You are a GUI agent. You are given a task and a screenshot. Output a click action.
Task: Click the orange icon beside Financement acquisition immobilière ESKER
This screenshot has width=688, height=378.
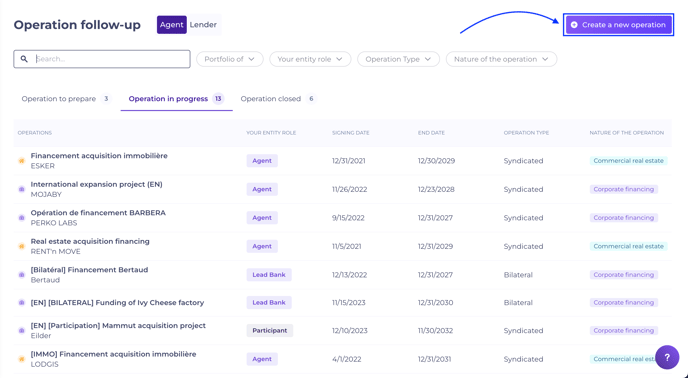tap(22, 161)
